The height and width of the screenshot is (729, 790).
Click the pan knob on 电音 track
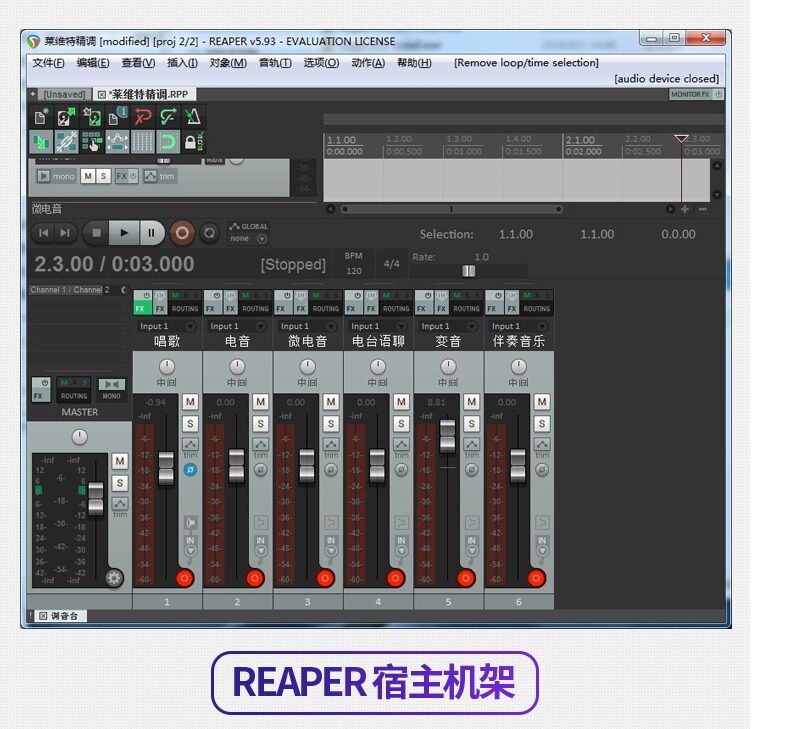pos(237,366)
